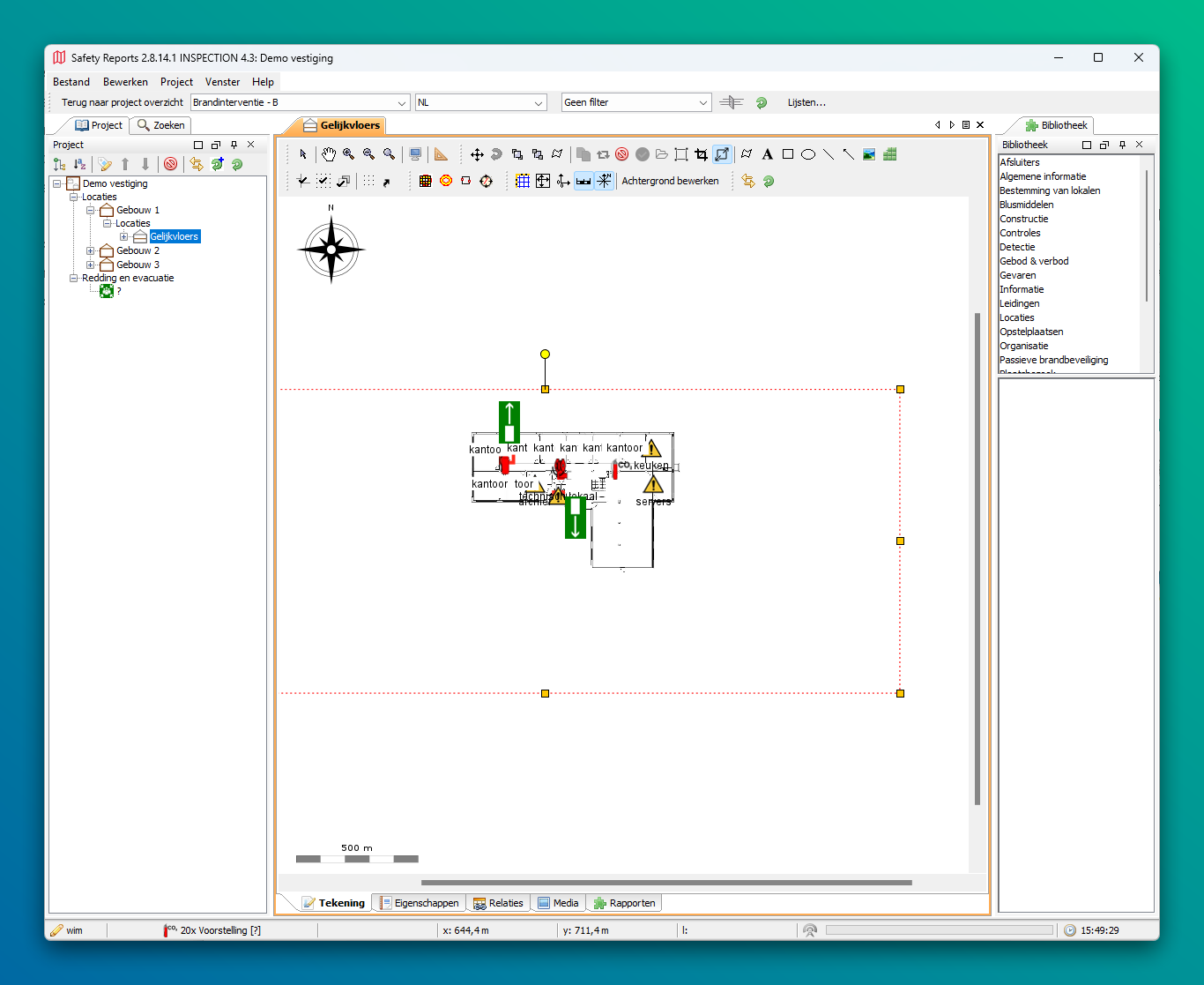Toggle the grid display button

523,181
